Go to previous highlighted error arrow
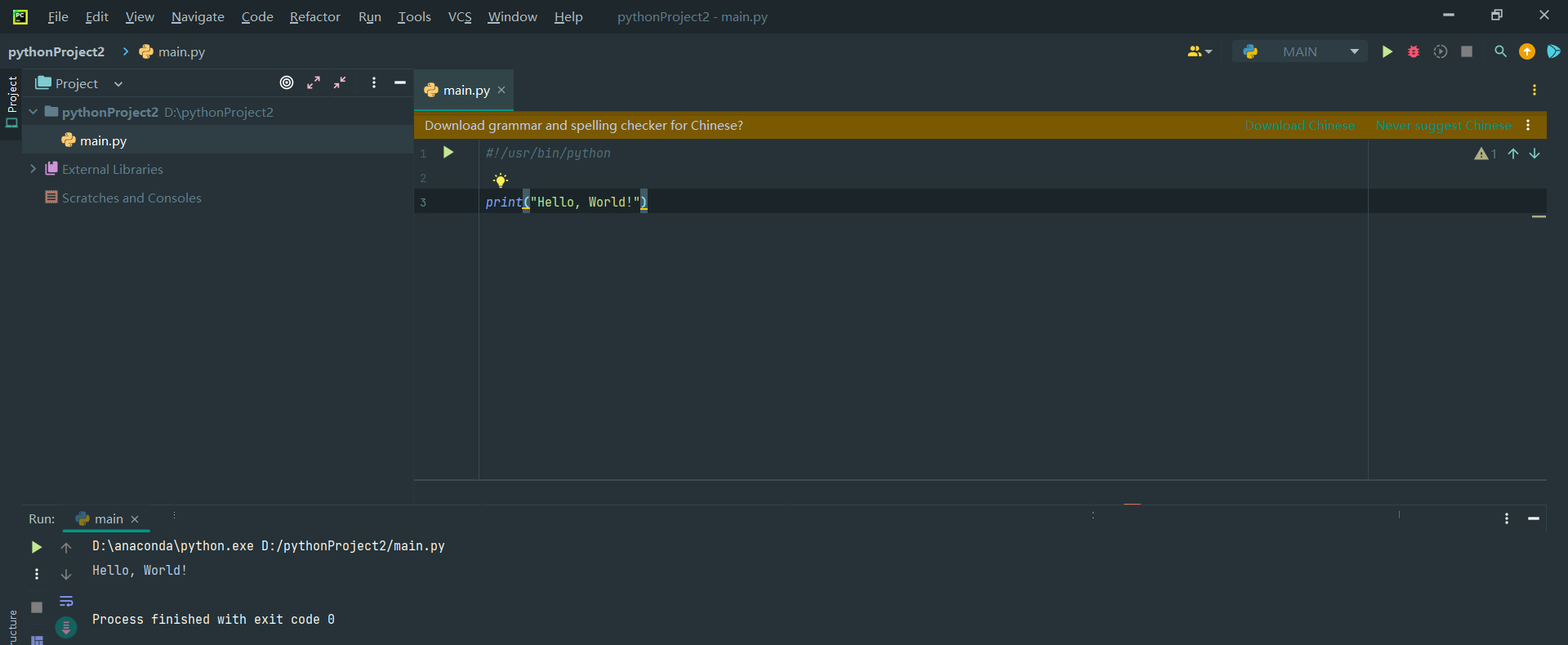Viewport: 1568px width, 645px height. 1513,153
